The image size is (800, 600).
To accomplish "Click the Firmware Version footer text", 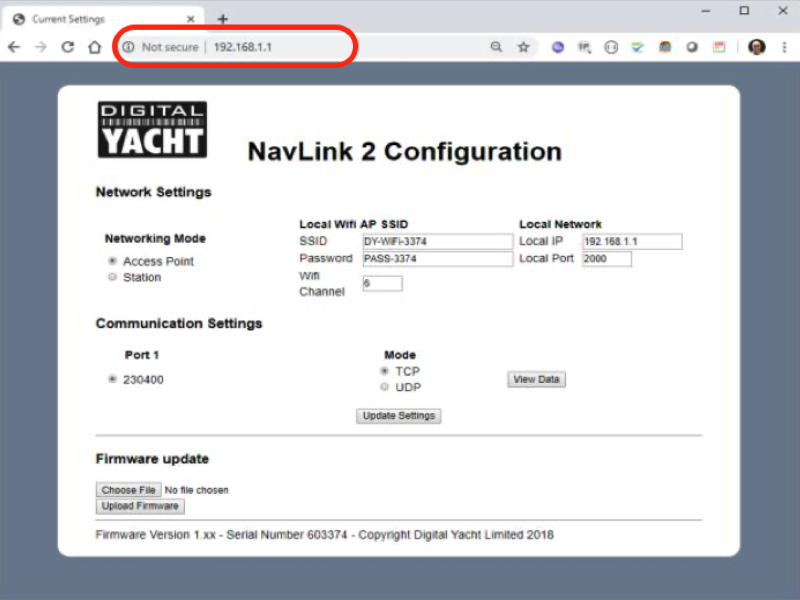I will click(324, 535).
